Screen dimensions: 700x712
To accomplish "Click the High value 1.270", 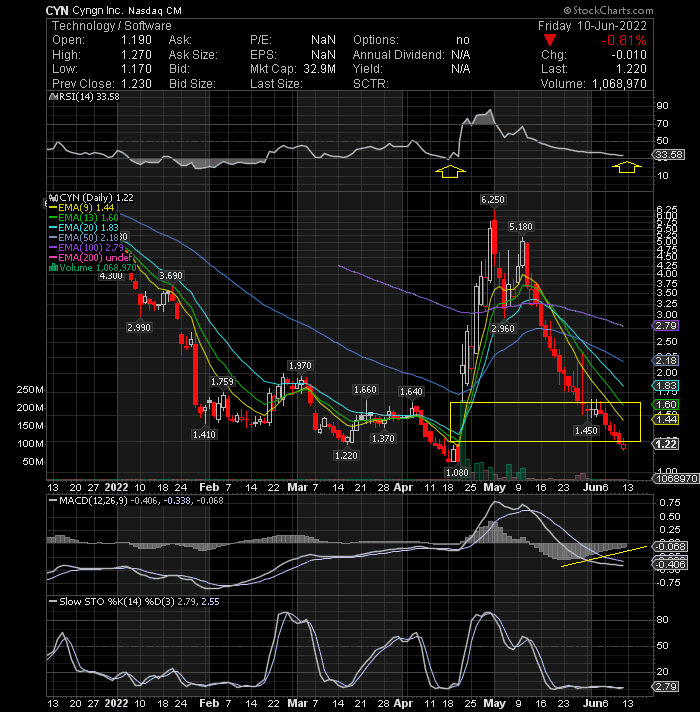I will (136, 55).
